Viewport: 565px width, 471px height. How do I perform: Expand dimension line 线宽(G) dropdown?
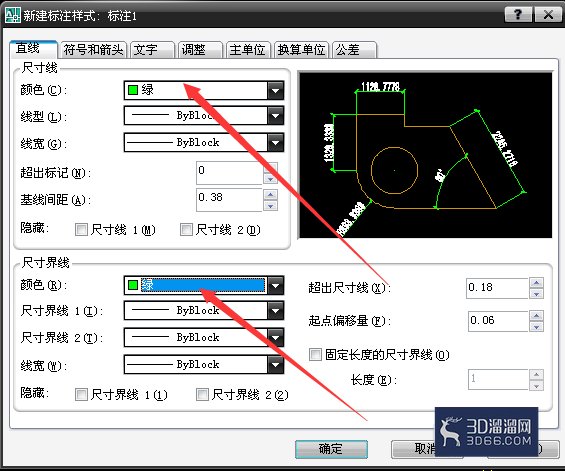pyautogui.click(x=276, y=143)
